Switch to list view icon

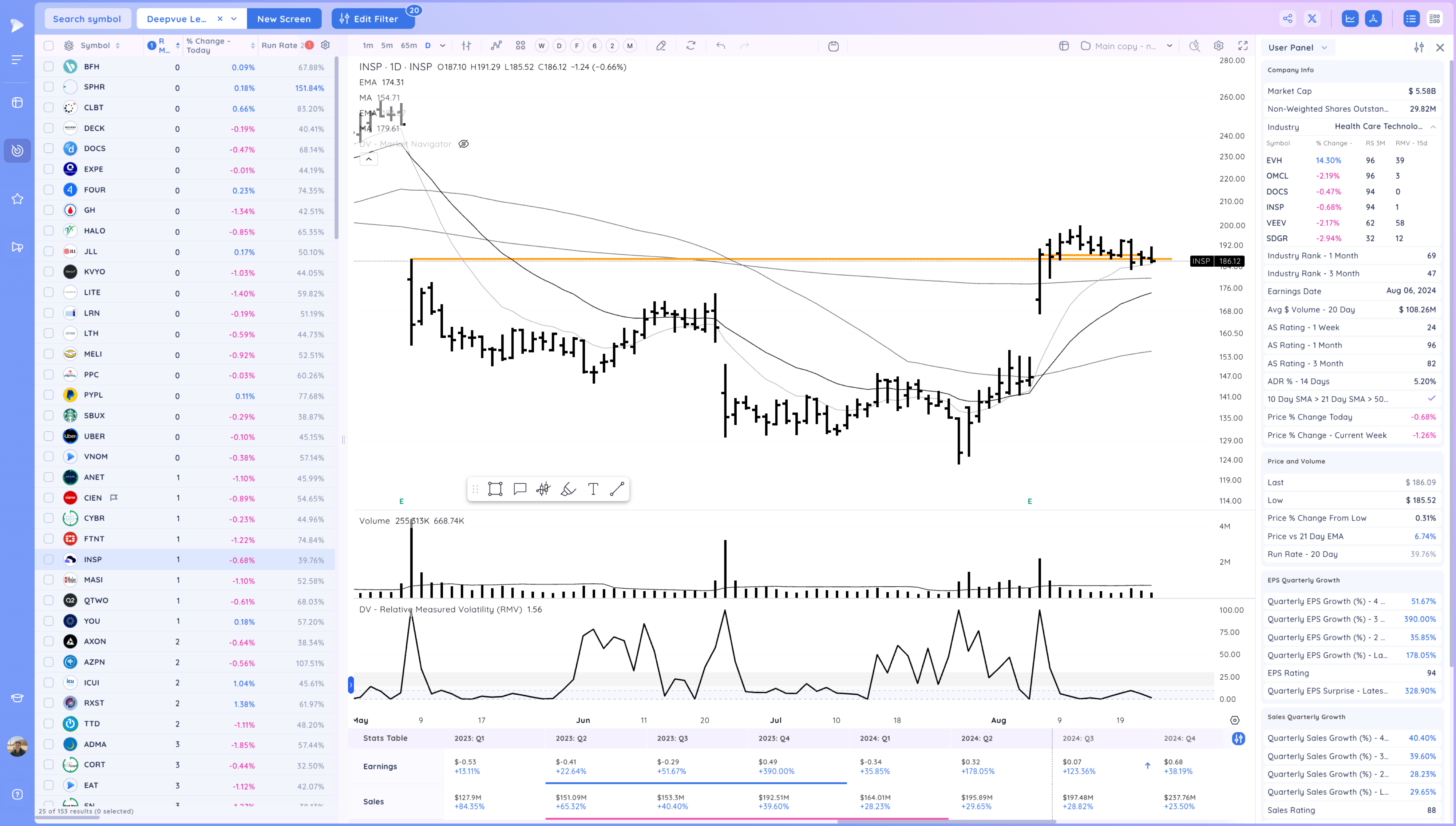(x=1410, y=19)
